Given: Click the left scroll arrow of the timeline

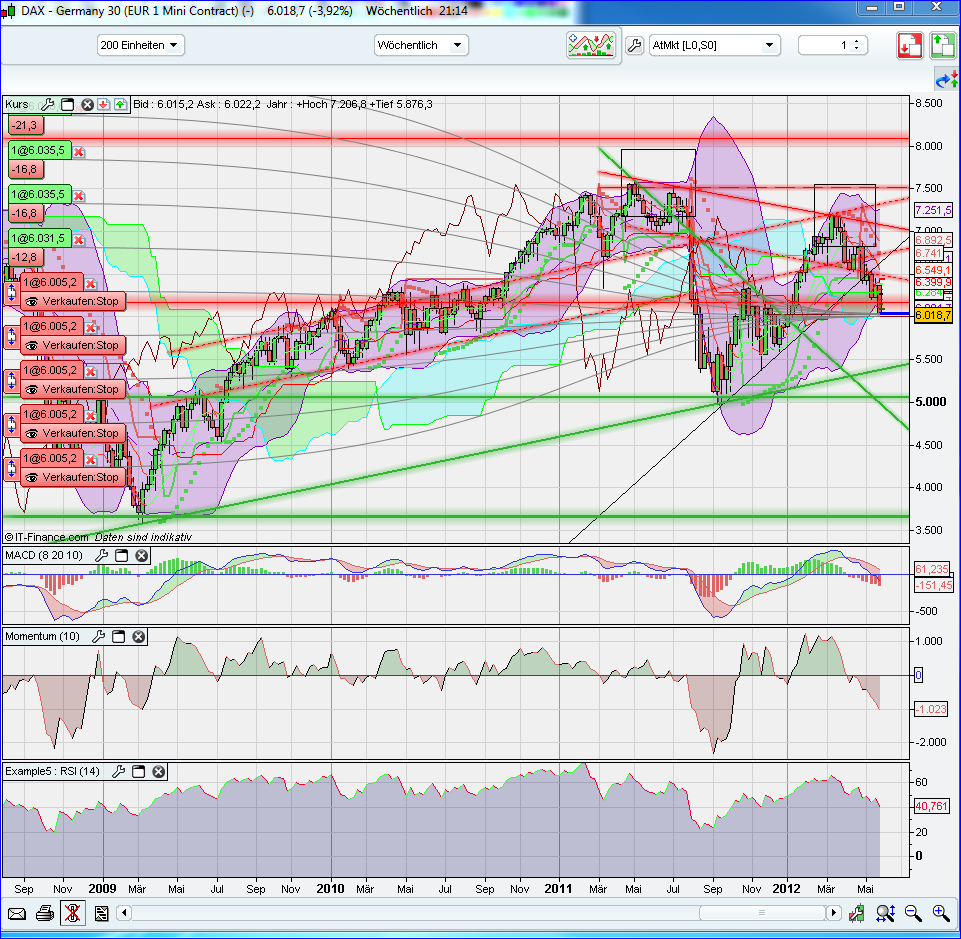Looking at the screenshot, I should (x=124, y=913).
